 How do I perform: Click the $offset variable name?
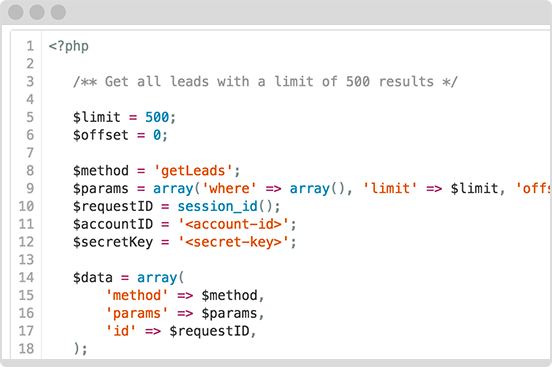pyautogui.click(x=101, y=135)
